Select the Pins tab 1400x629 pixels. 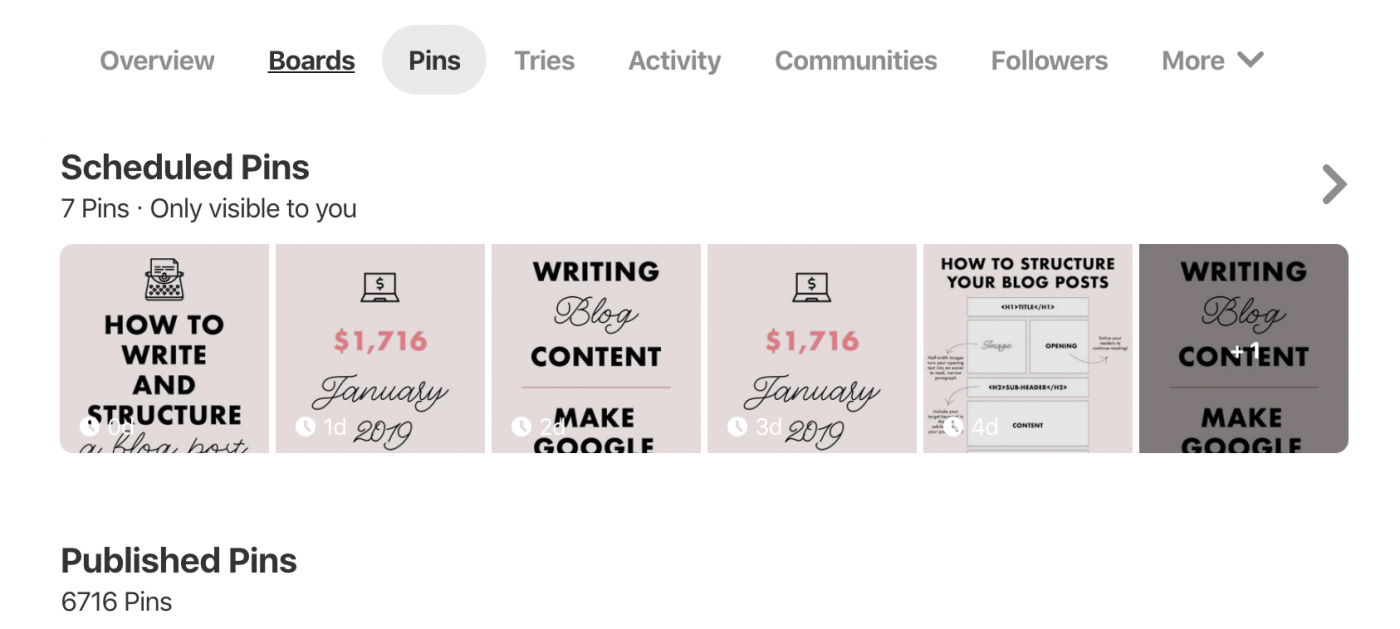(x=434, y=60)
